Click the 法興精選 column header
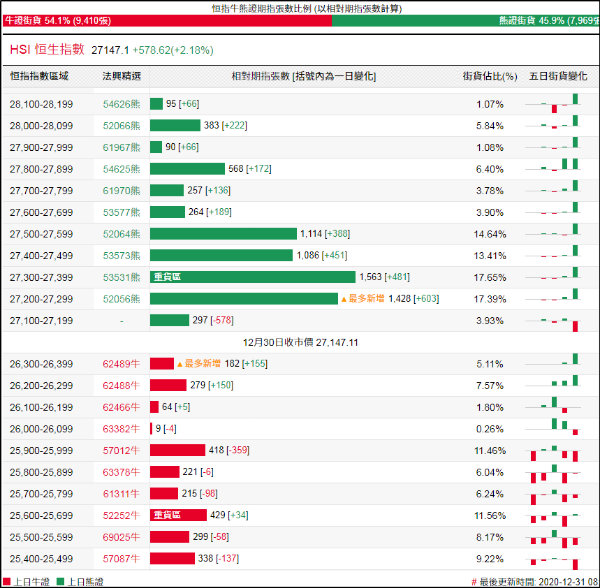 (122, 76)
